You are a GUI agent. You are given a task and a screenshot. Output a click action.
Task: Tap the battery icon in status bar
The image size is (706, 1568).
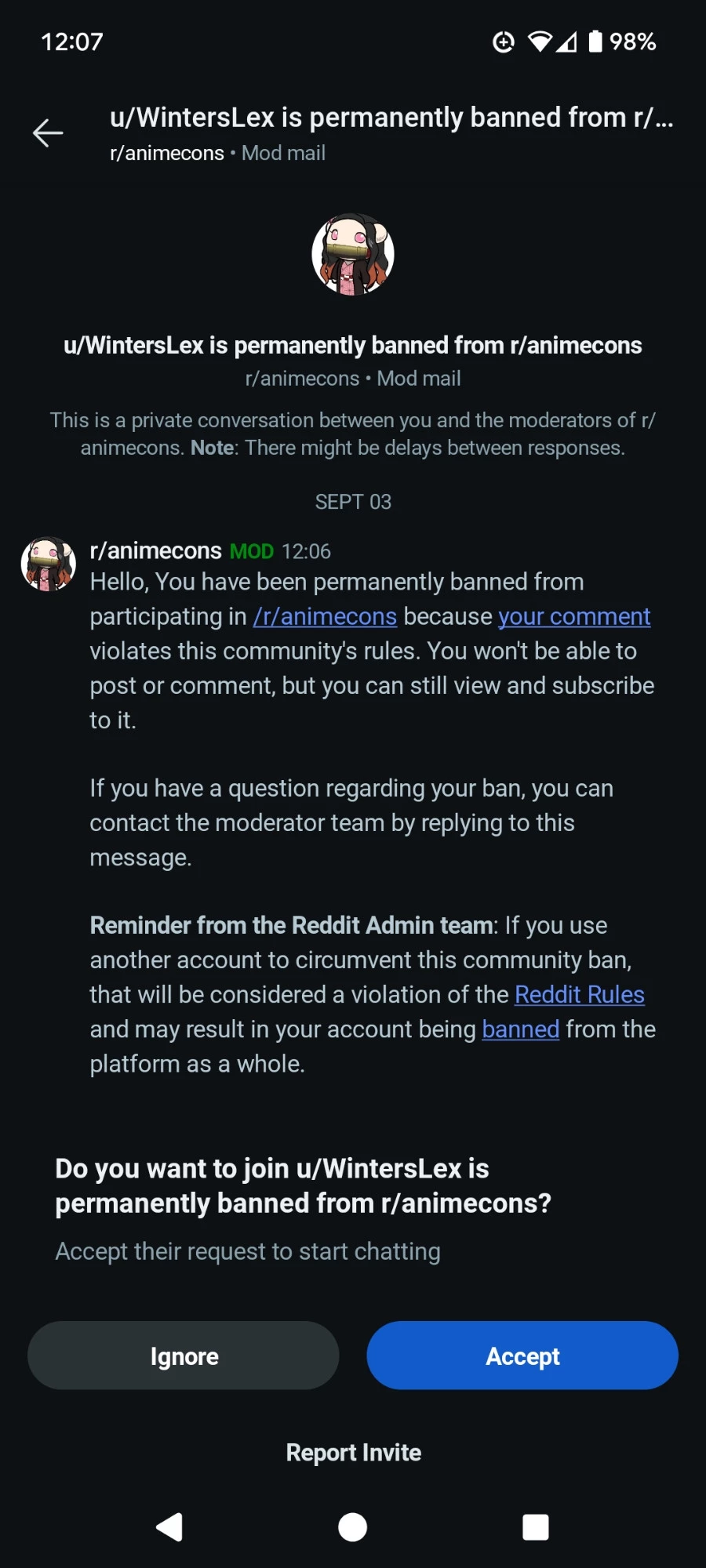click(x=595, y=42)
